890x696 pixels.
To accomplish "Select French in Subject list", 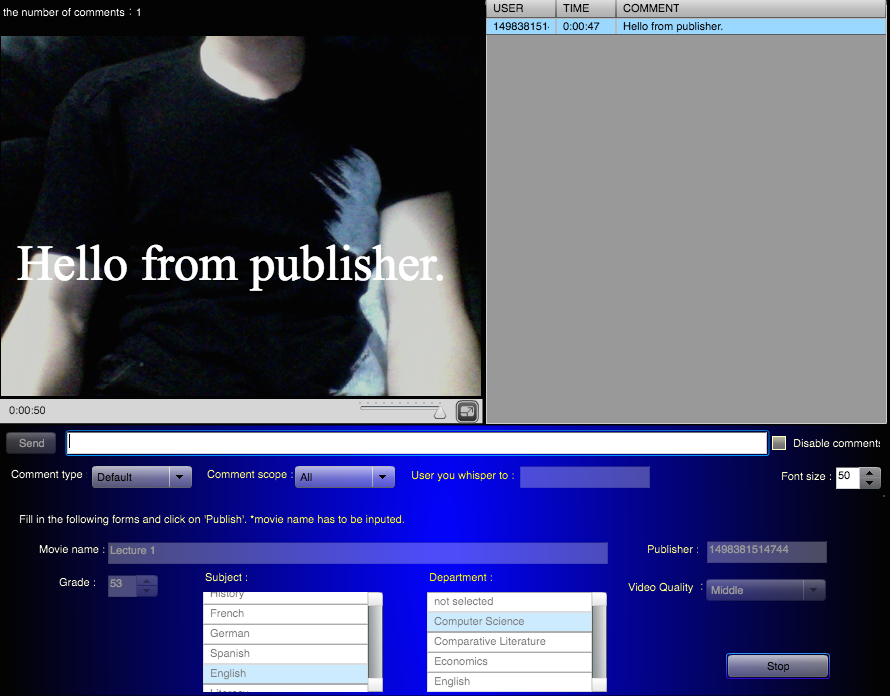I will (286, 614).
